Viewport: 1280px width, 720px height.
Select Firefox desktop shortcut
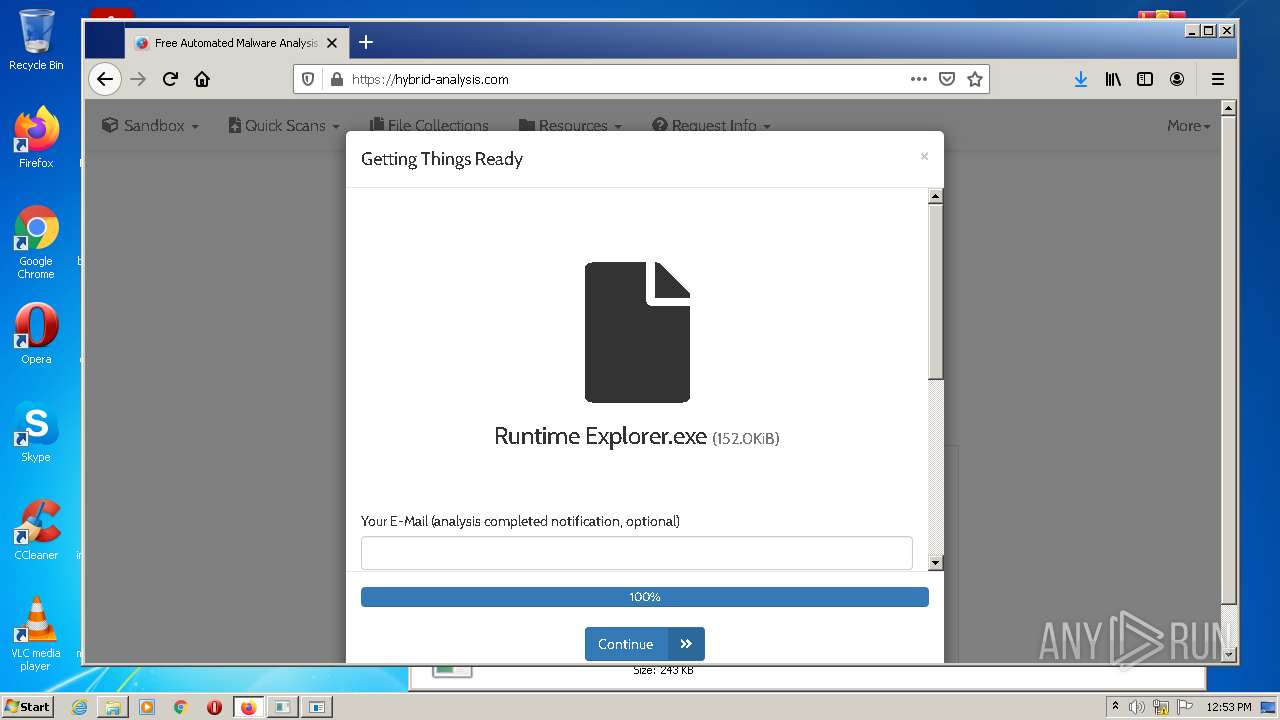tap(36, 137)
